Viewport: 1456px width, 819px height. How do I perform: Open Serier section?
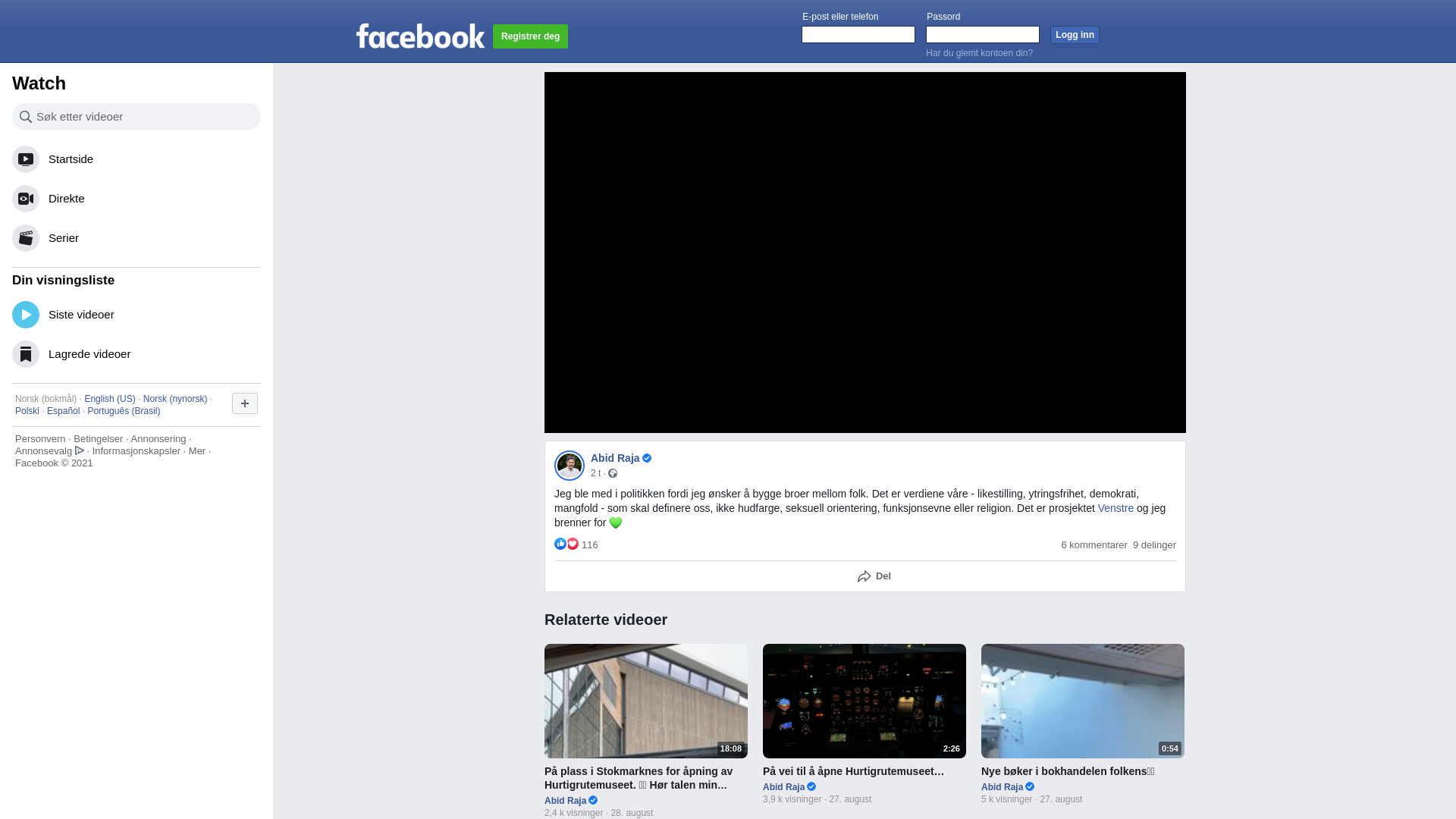(x=136, y=238)
